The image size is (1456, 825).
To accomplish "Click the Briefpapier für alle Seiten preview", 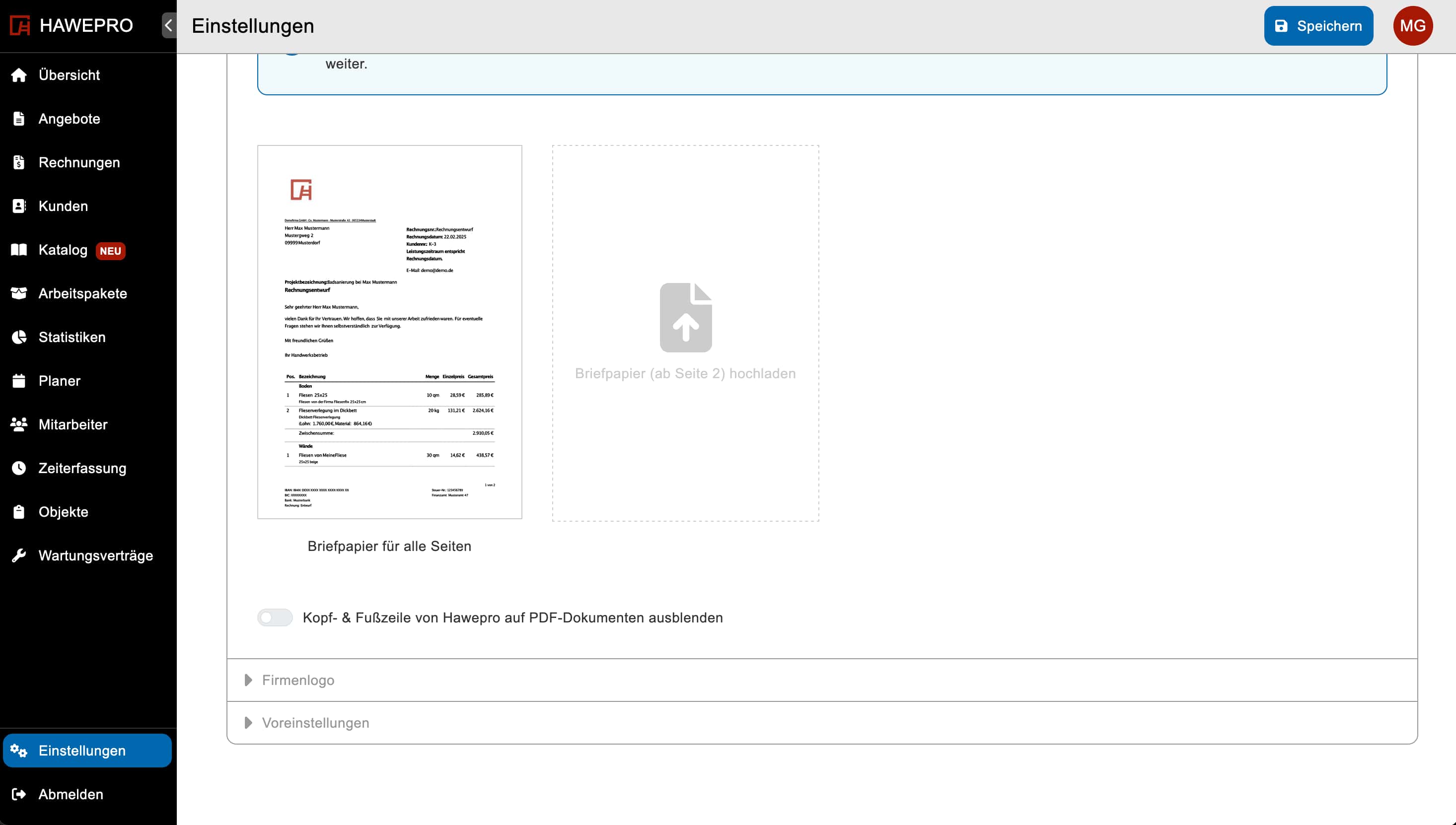I will click(389, 332).
